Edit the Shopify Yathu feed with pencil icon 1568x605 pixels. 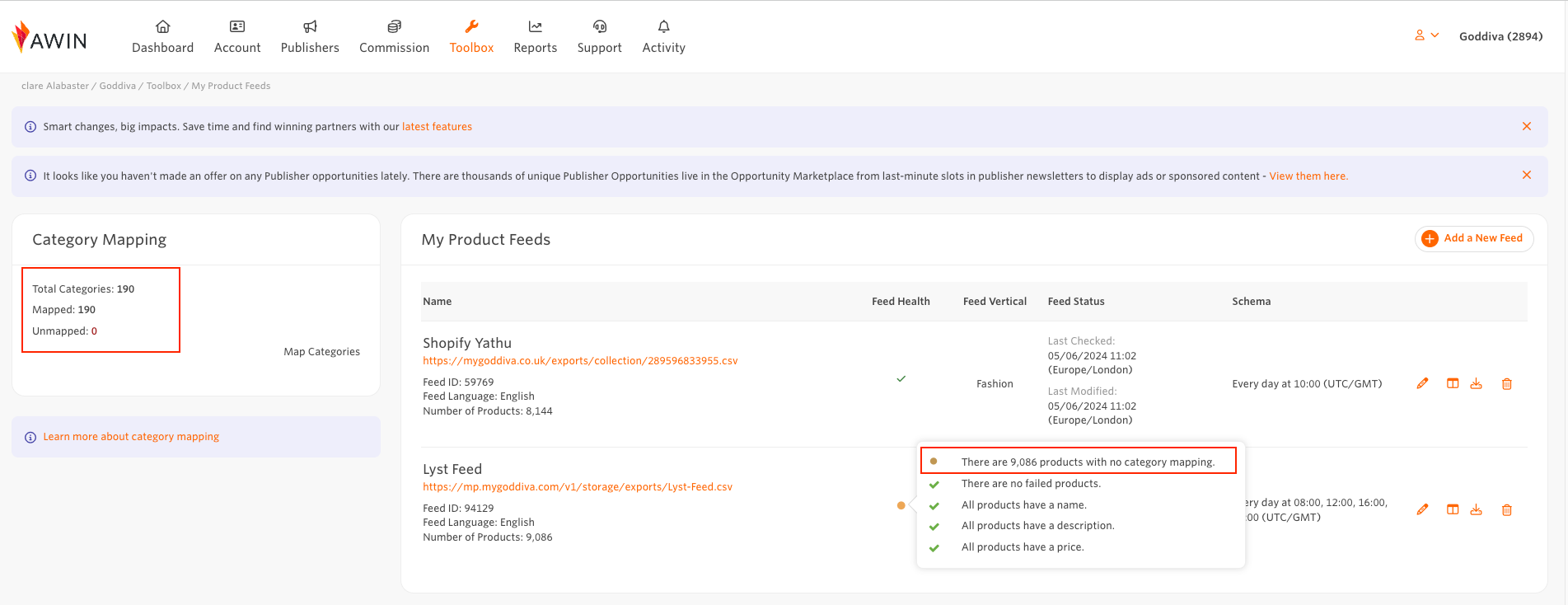[x=1422, y=383]
